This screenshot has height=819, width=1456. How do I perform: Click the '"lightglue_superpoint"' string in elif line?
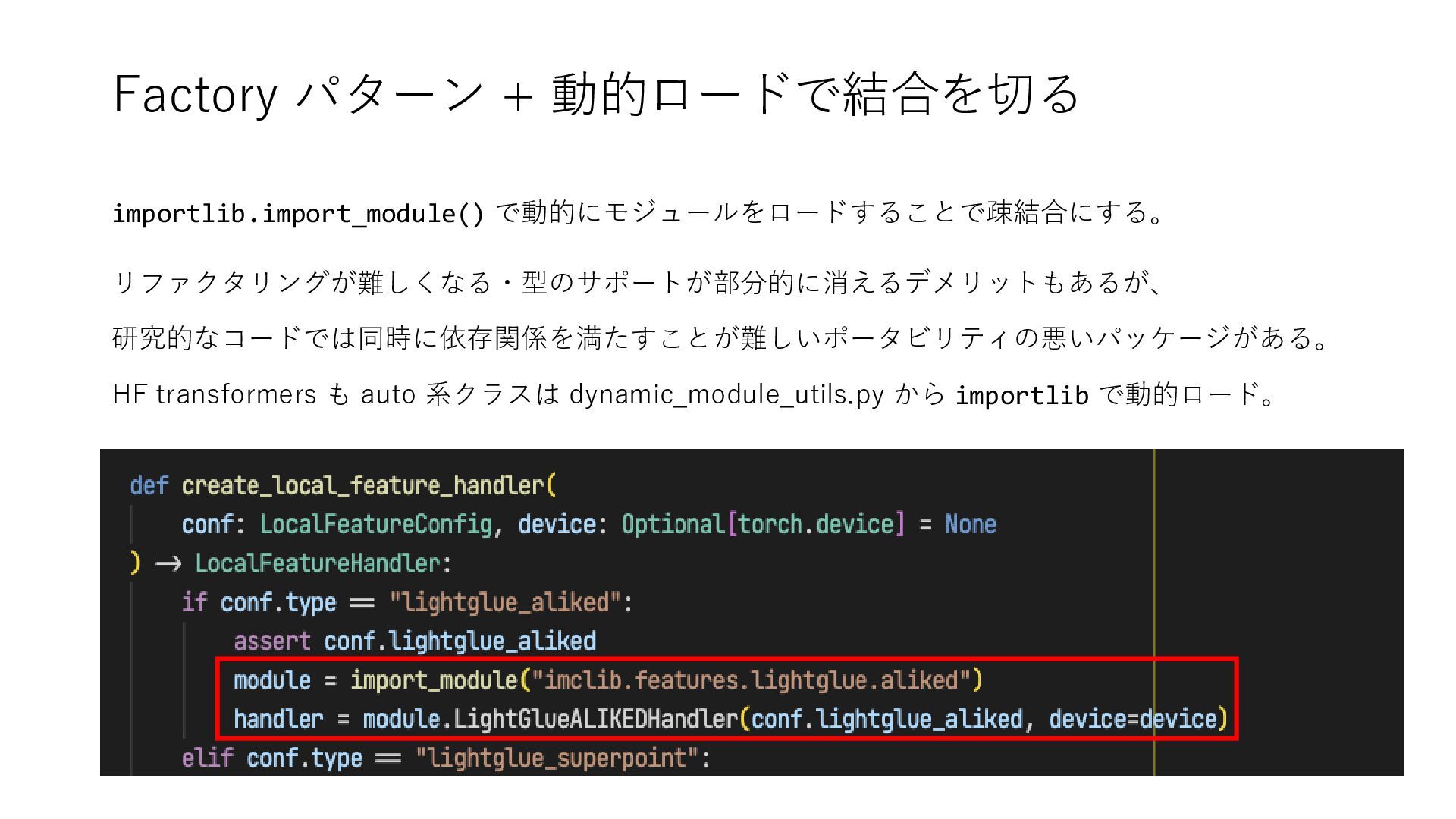point(557,758)
